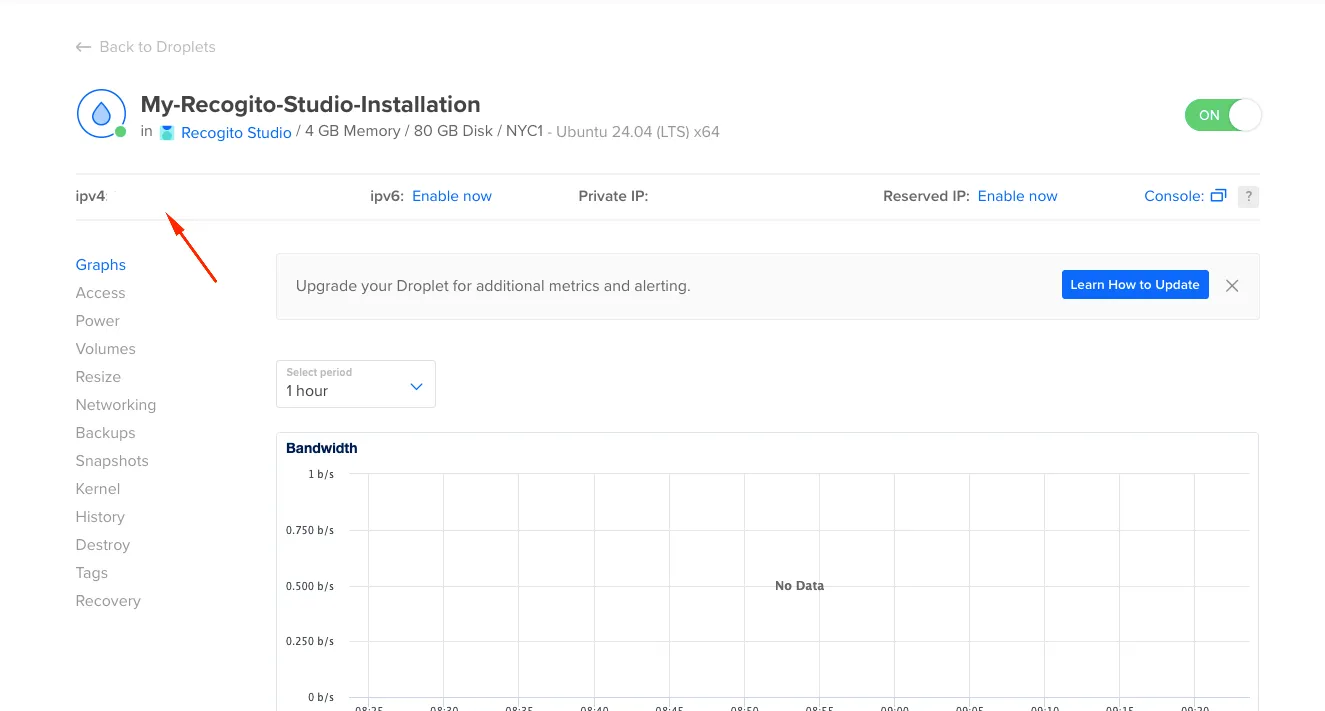
Task: Click the Bandwidth chart title
Action: click(x=322, y=448)
